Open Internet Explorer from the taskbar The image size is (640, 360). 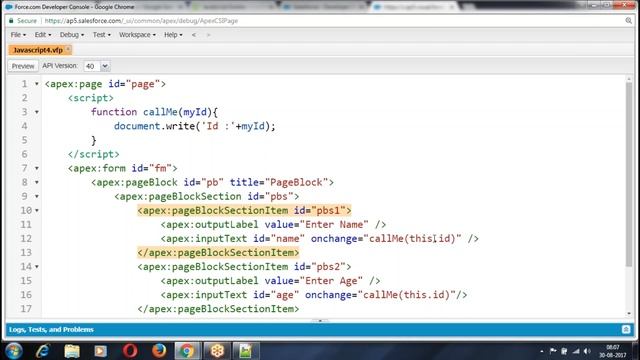(x=43, y=351)
